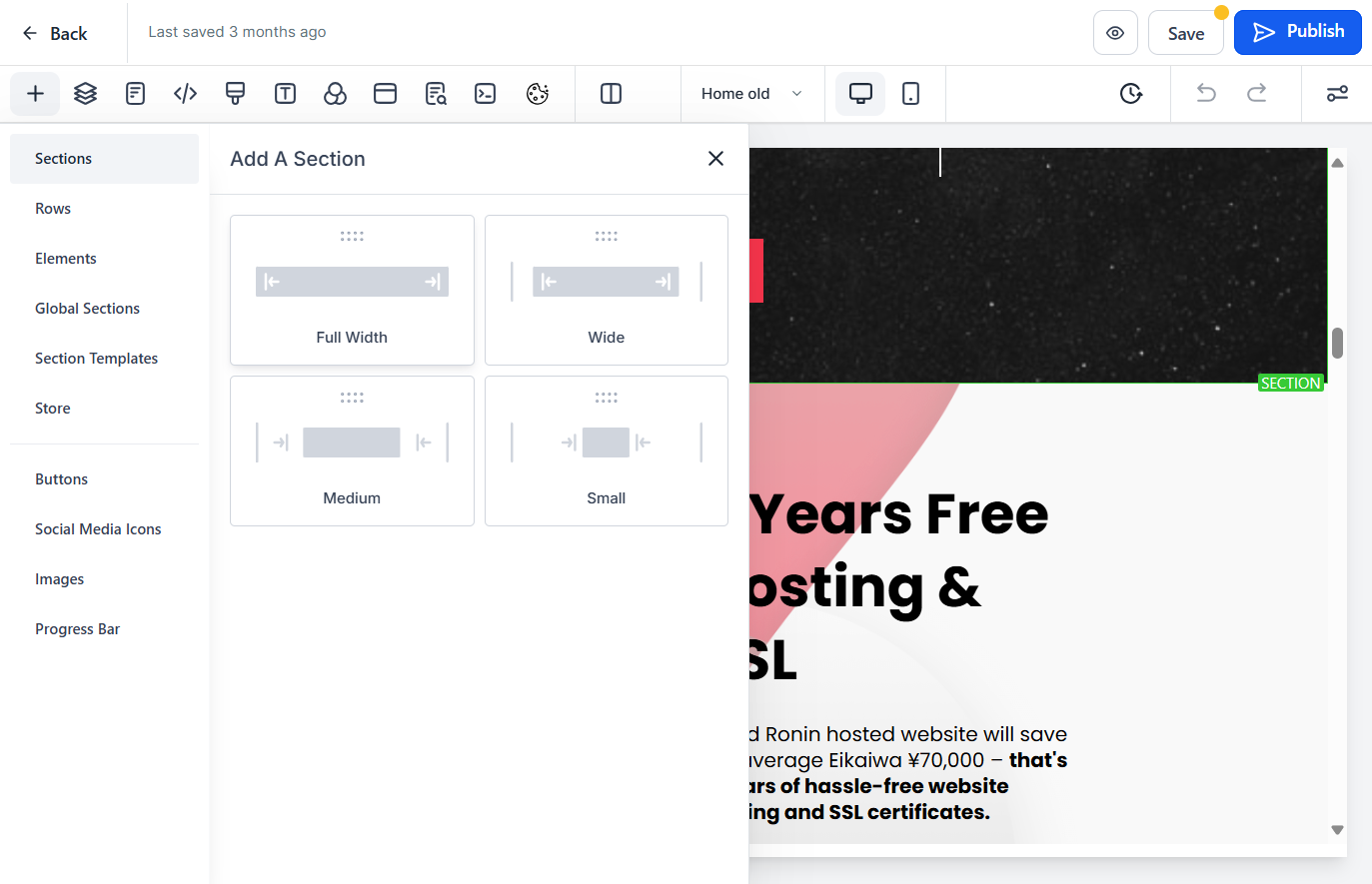This screenshot has height=884, width=1372.
Task: Open the Store tab
Action: [104, 409]
